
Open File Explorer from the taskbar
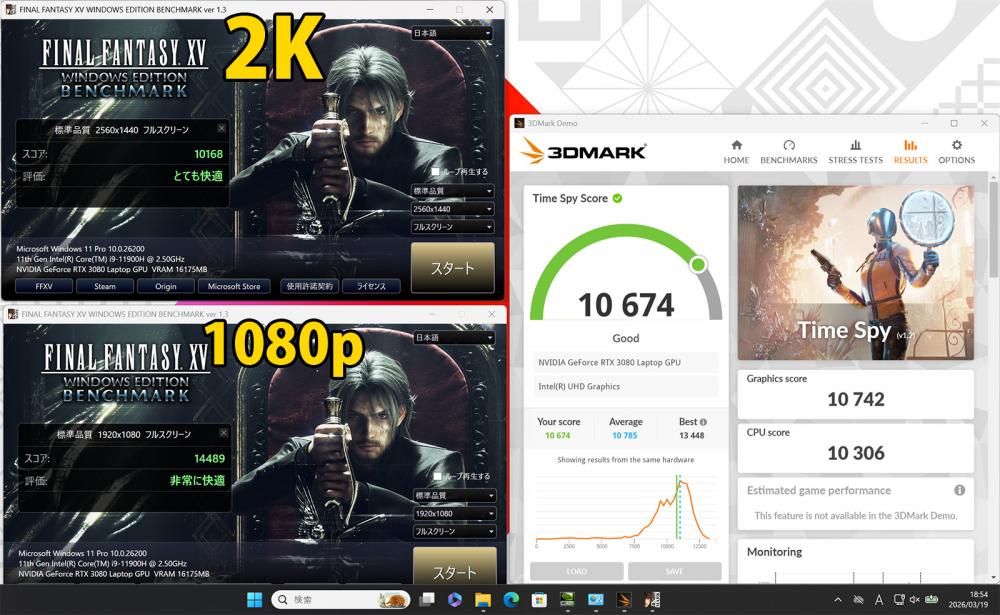coord(483,600)
